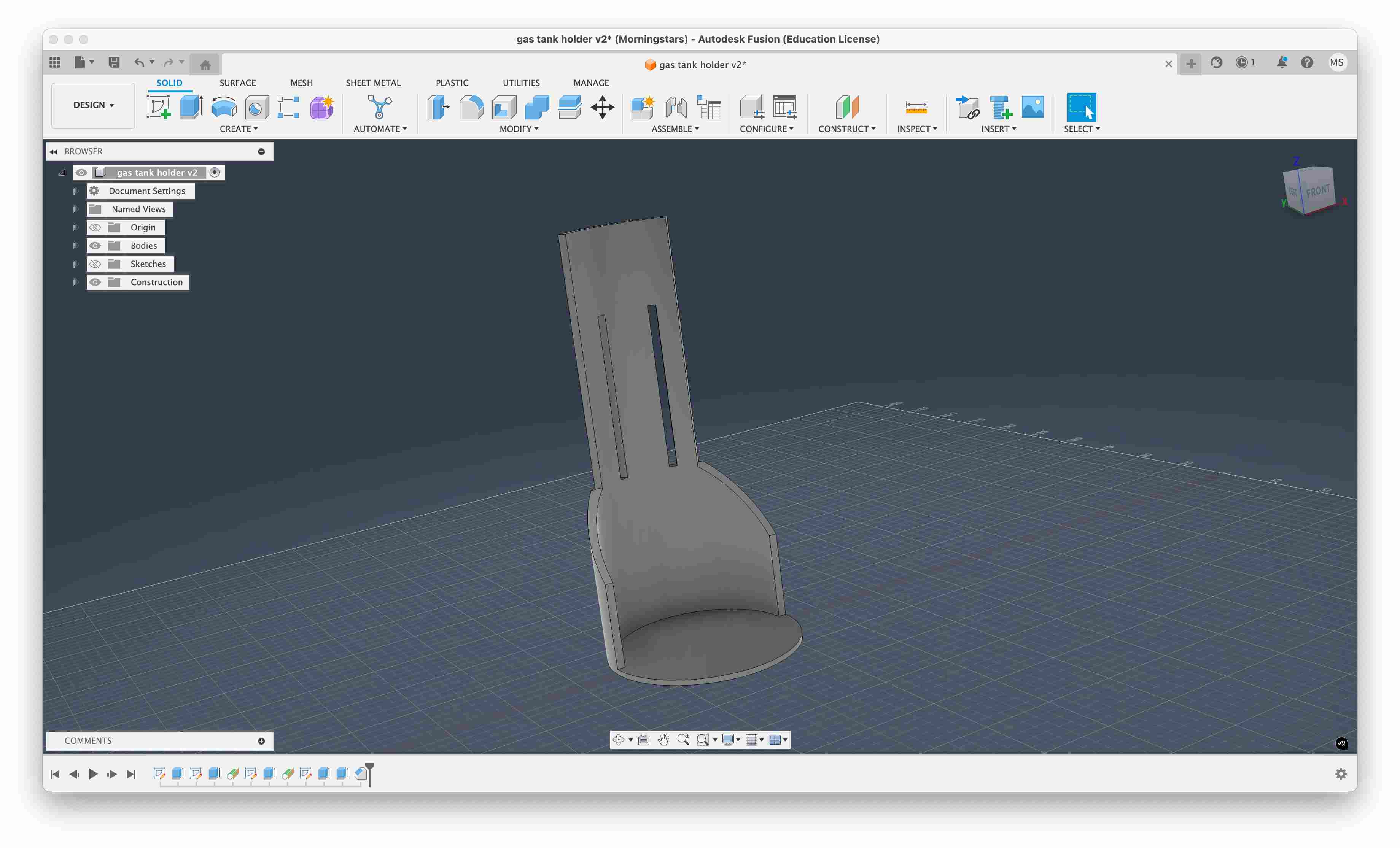Expand the Sketches folder
The image size is (1400, 848).
[75, 264]
